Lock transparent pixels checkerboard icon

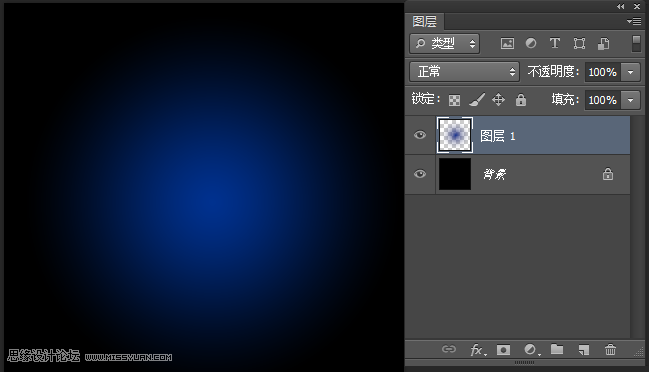coord(454,100)
